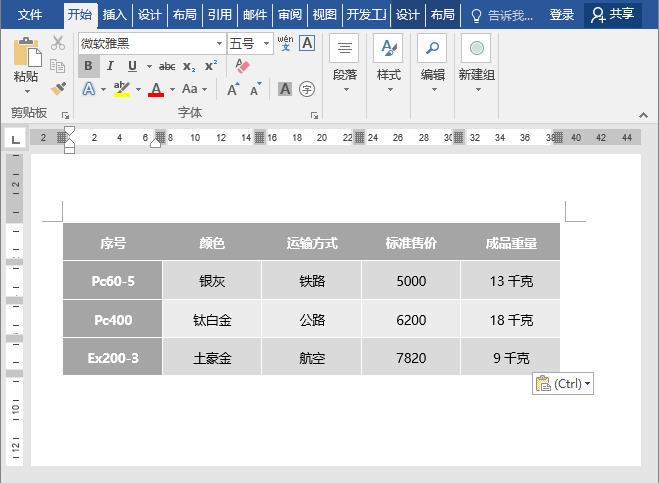Click the 登录 sign-in link
The height and width of the screenshot is (483, 659).
pos(562,15)
